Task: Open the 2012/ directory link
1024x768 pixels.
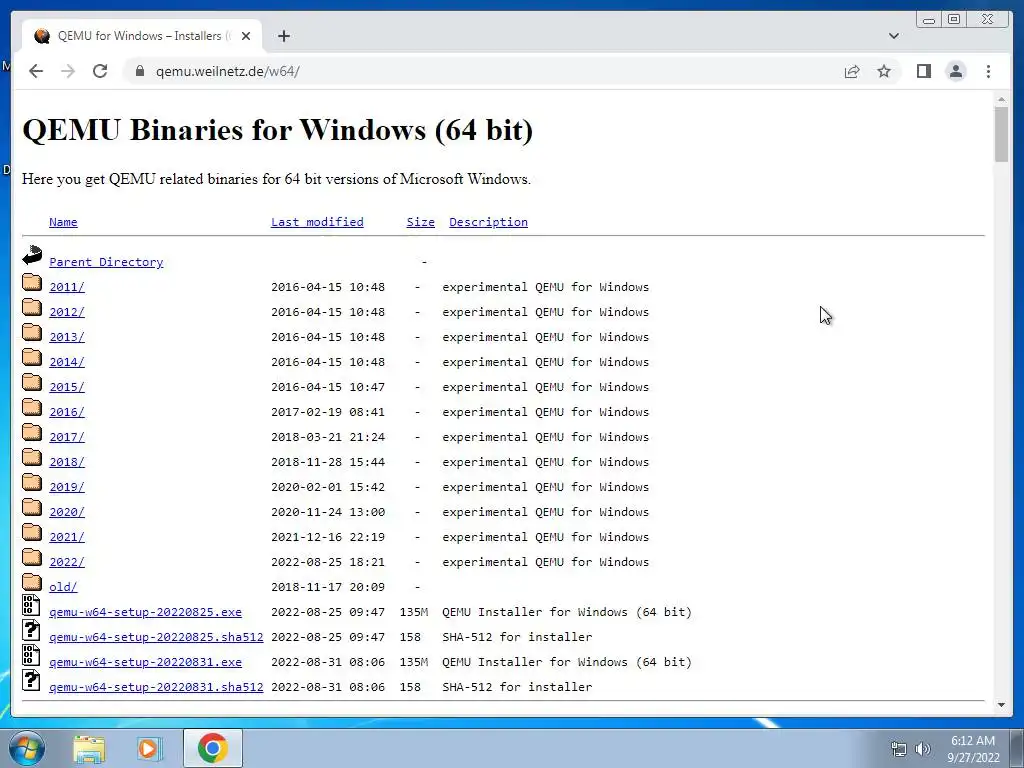Action: click(67, 312)
